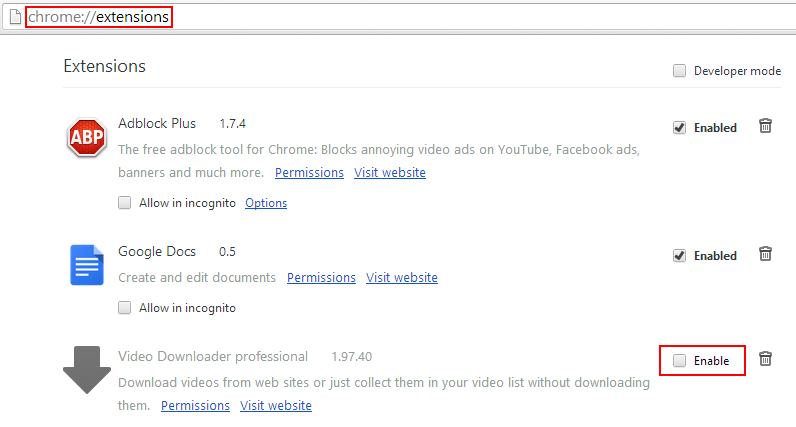This screenshot has width=796, height=427.
Task: Click the Adblock Plus ABP icon
Action: click(x=87, y=137)
